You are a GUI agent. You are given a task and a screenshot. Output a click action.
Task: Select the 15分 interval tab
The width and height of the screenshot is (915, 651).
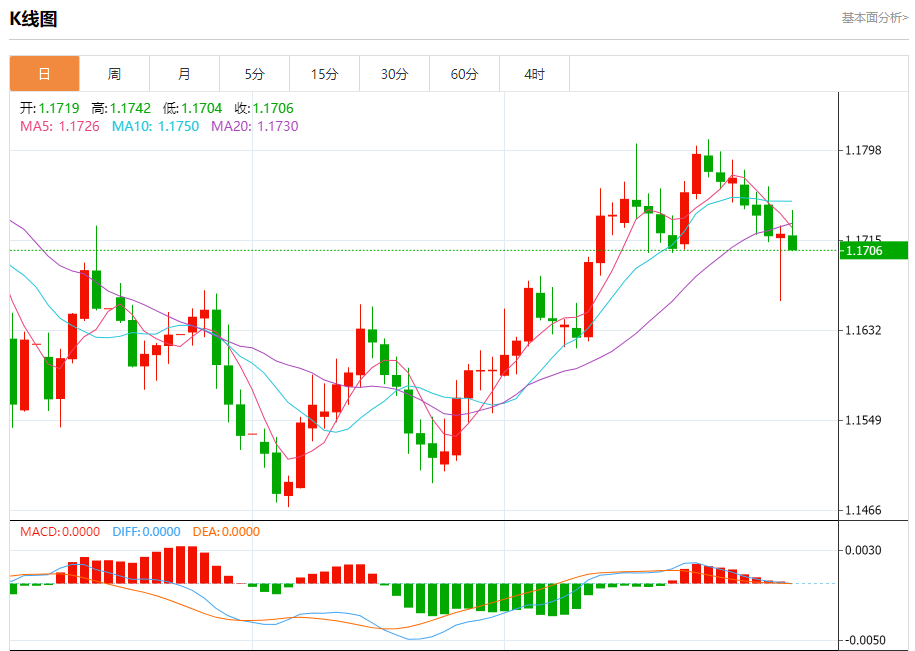pyautogui.click(x=324, y=74)
